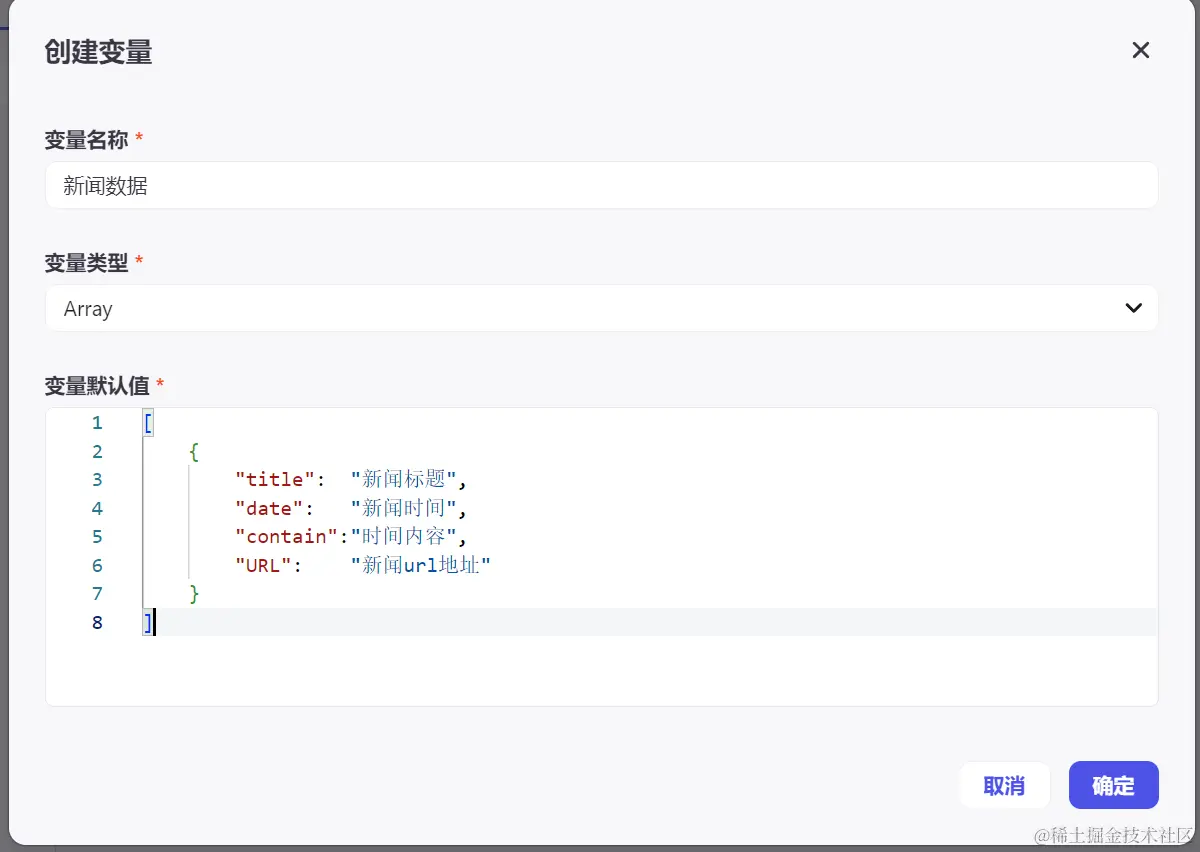Viewport: 1200px width, 852px height.
Task: Click the empty editor area below line 8
Action: [600, 670]
